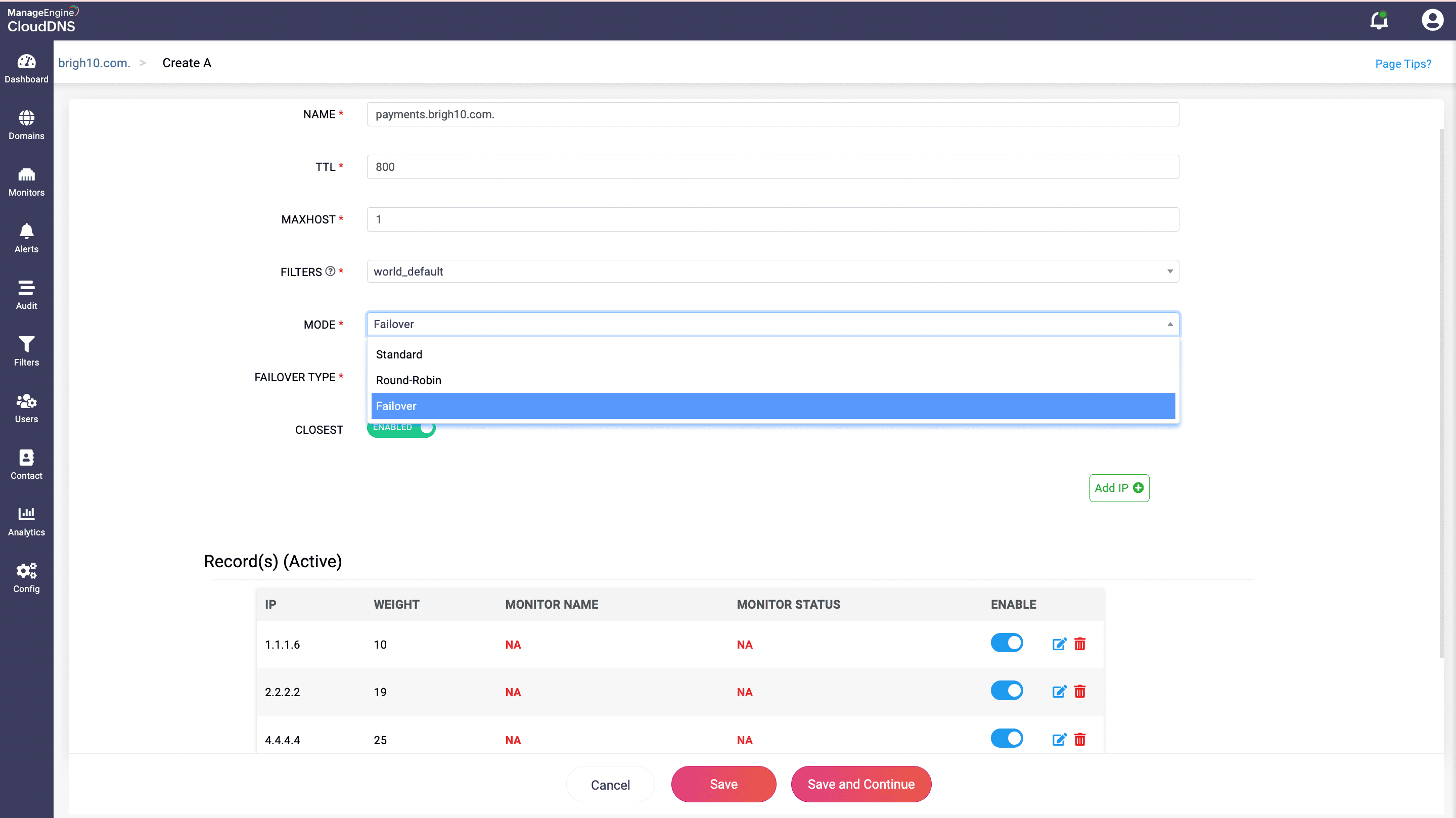Click the brigh10.com. breadcrumb link
1456x818 pixels.
pos(94,63)
